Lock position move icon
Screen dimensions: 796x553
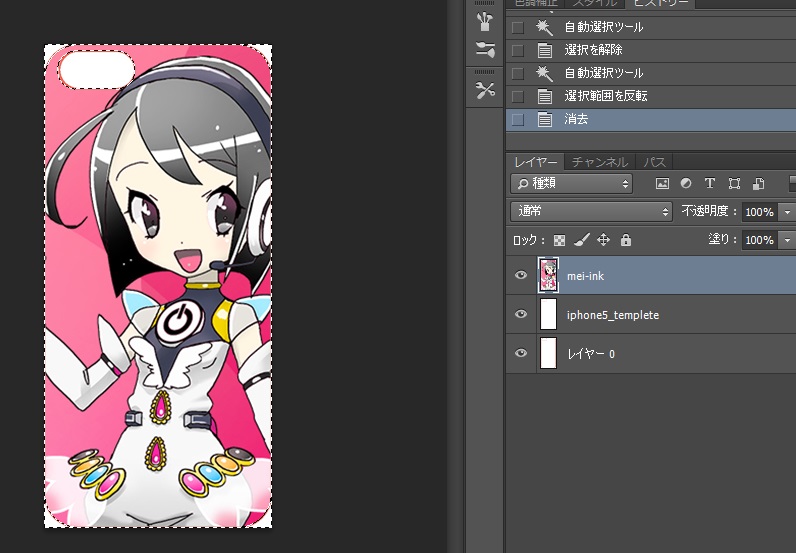click(604, 240)
